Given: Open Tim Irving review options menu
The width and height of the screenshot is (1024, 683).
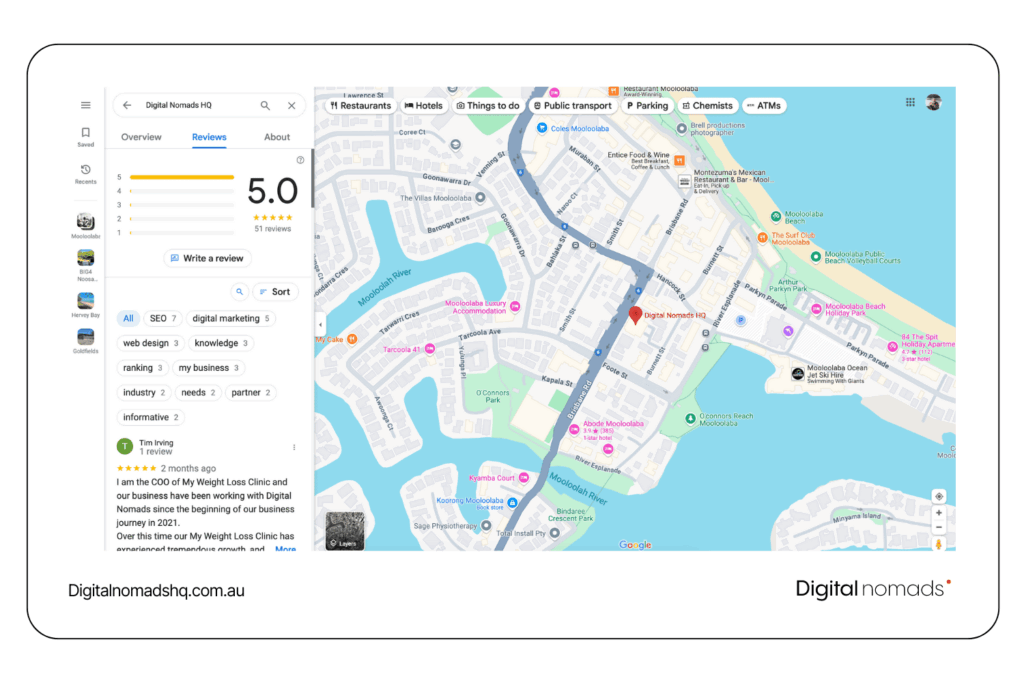Looking at the screenshot, I should 294,447.
